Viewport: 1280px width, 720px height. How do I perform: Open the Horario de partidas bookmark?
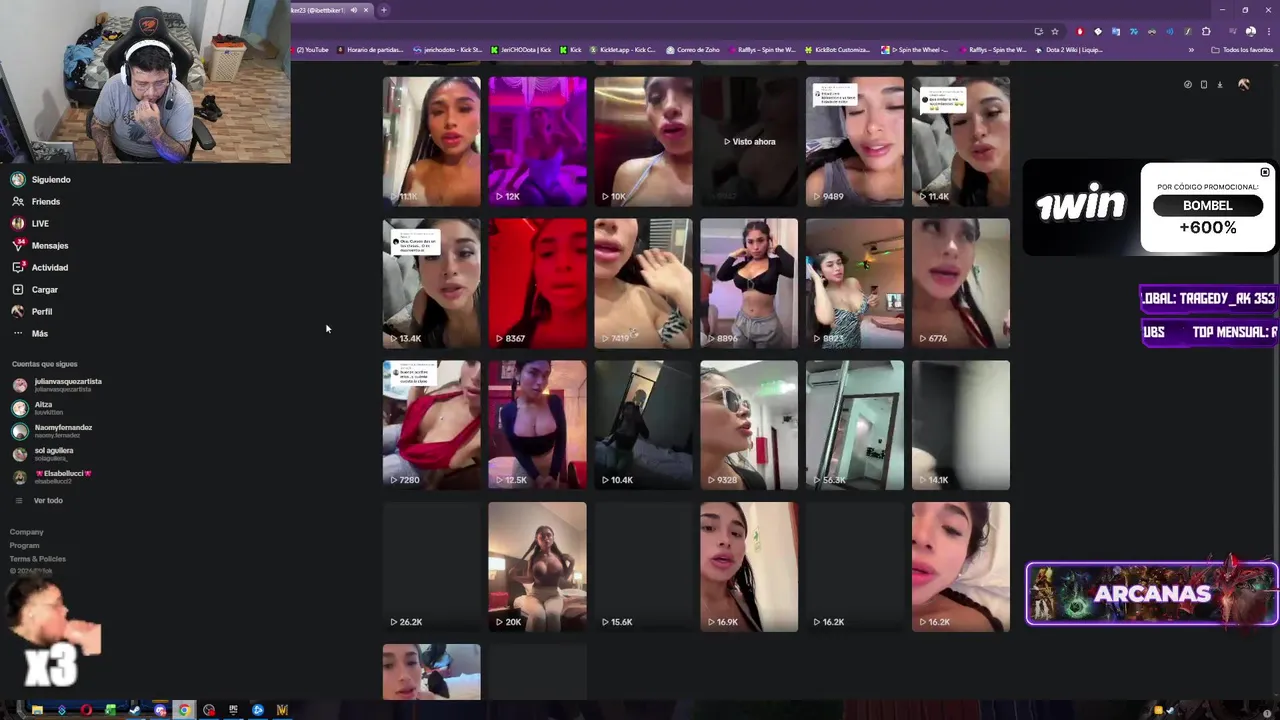[371, 50]
